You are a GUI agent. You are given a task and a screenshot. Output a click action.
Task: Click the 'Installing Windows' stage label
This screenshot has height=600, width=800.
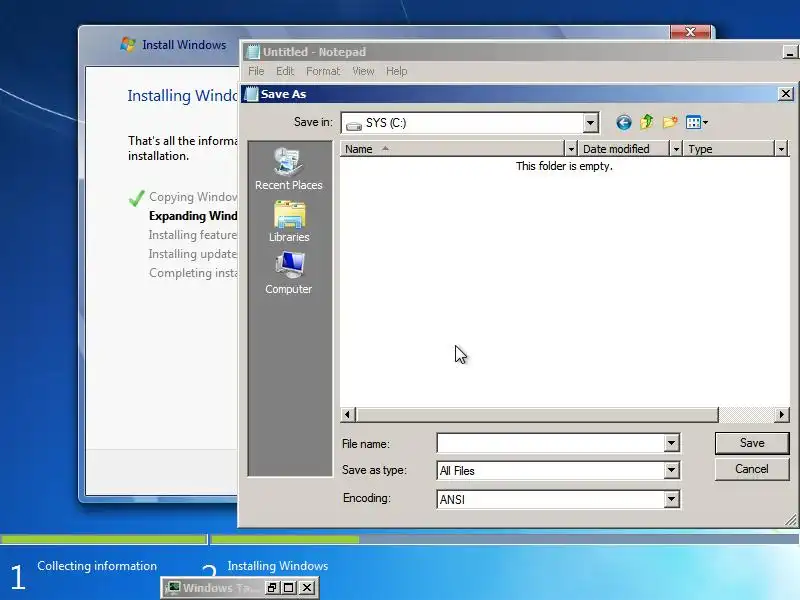coord(278,566)
